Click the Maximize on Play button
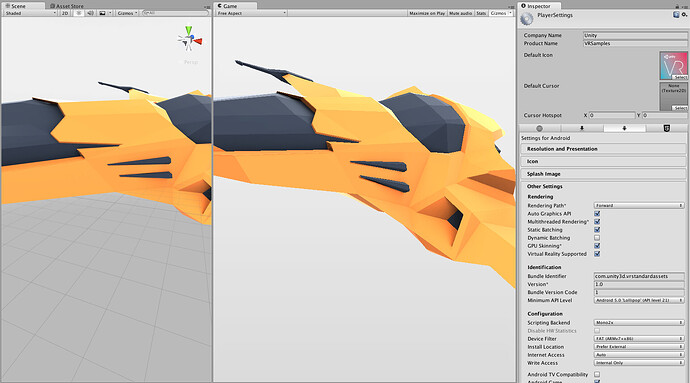Image resolution: width=690 pixels, height=383 pixels. coord(427,13)
